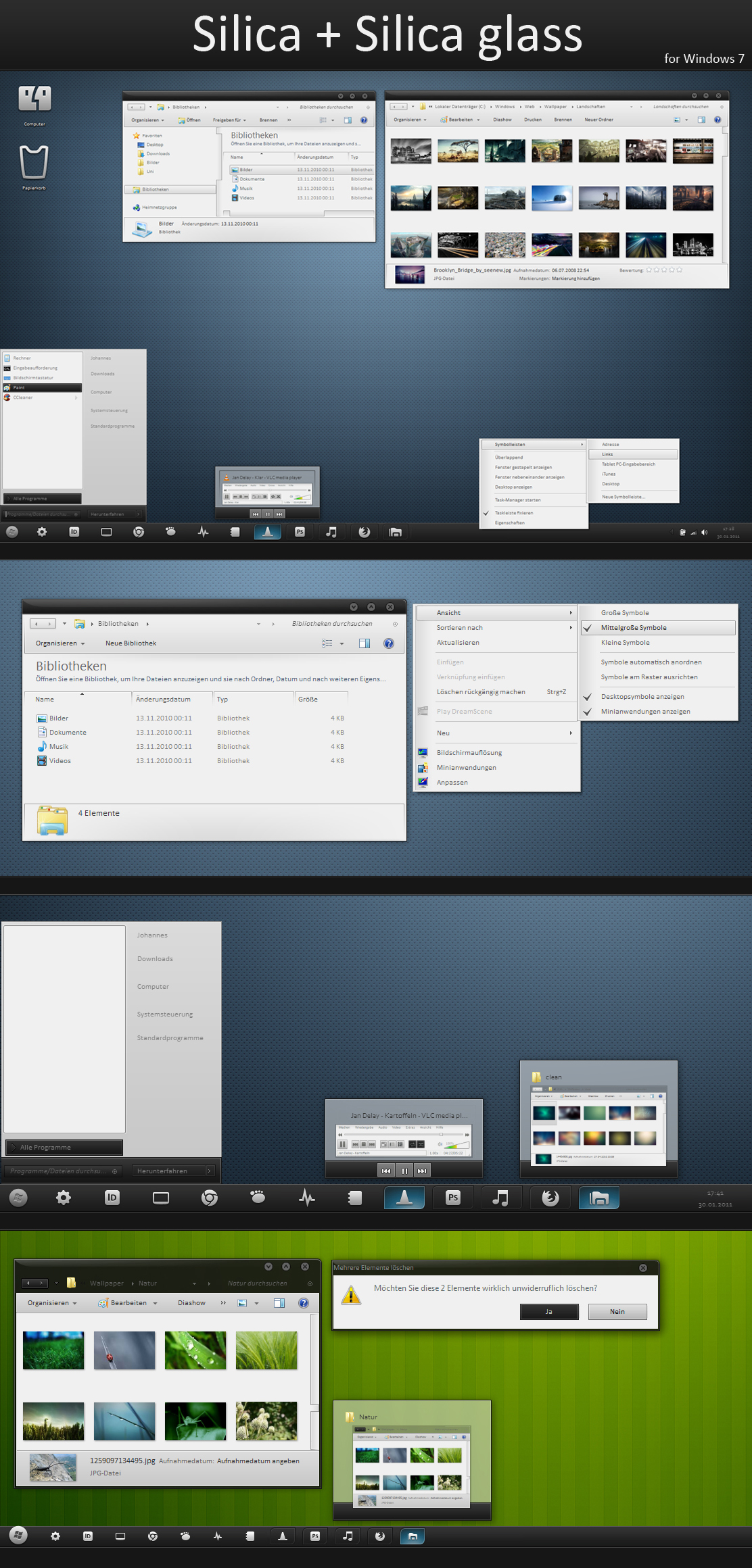Expand the Sortieren nach submenu
The width and height of the screenshot is (752, 1568).
click(496, 628)
